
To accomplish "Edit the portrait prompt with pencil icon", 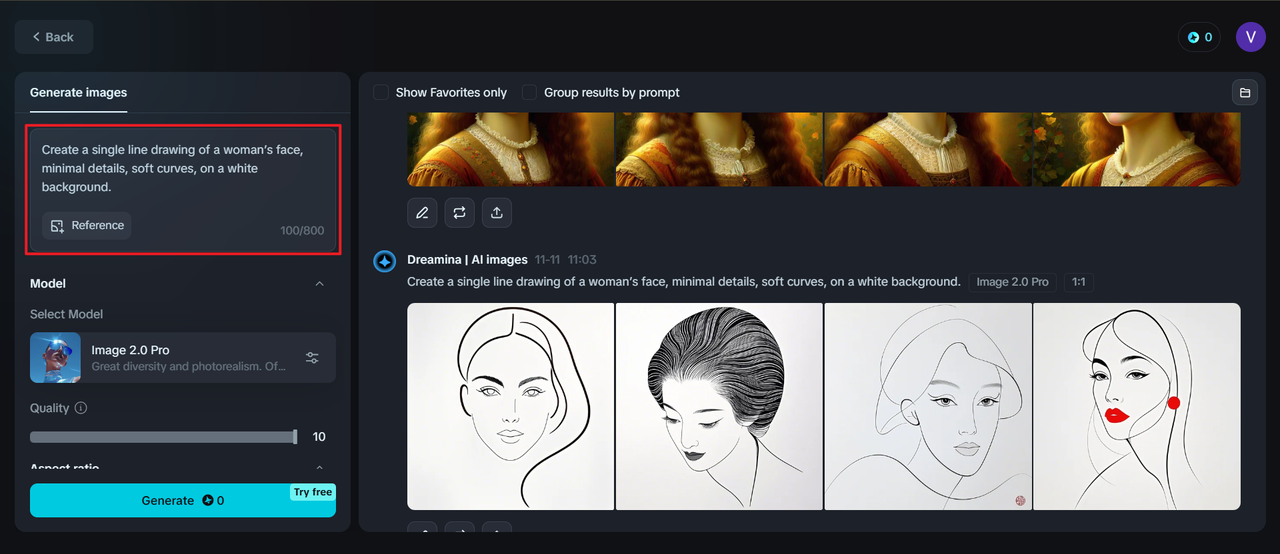I will click(422, 212).
